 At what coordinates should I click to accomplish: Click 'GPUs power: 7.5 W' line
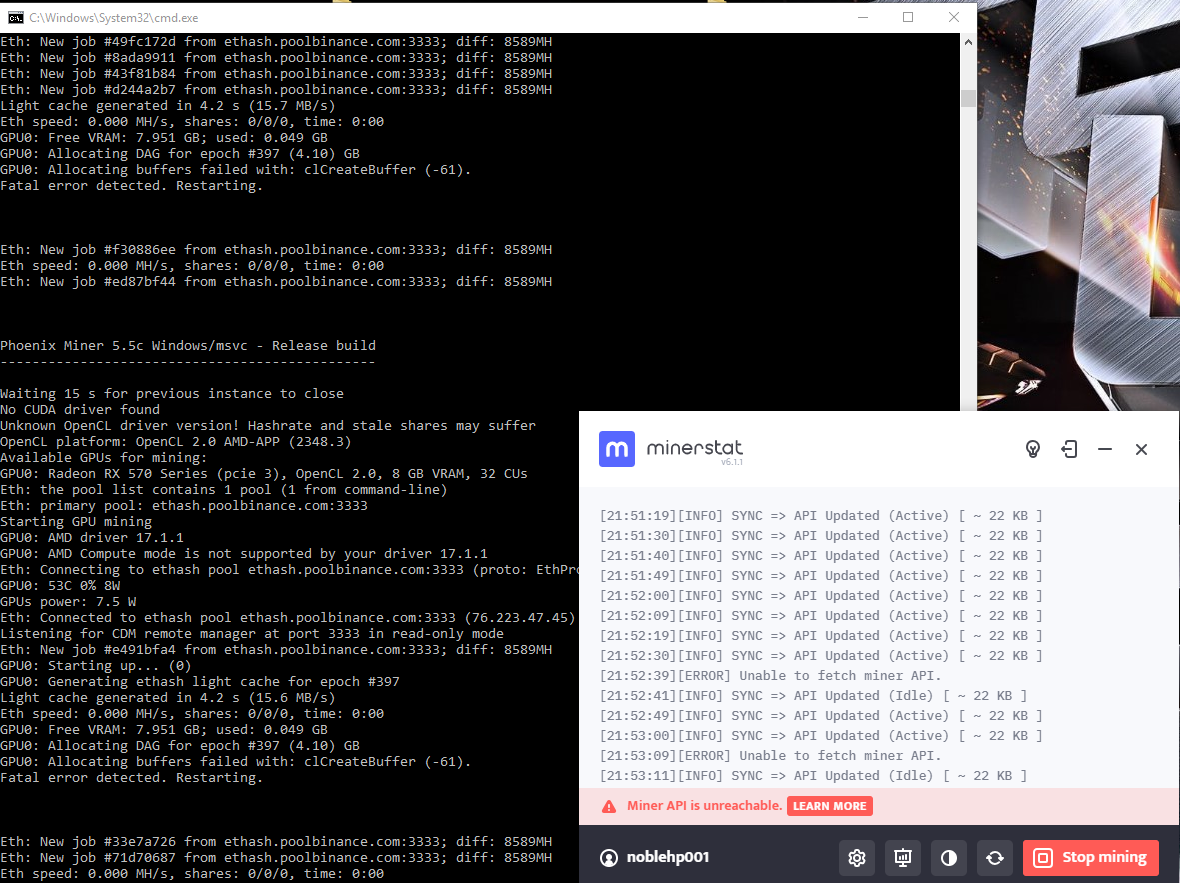(x=68, y=601)
